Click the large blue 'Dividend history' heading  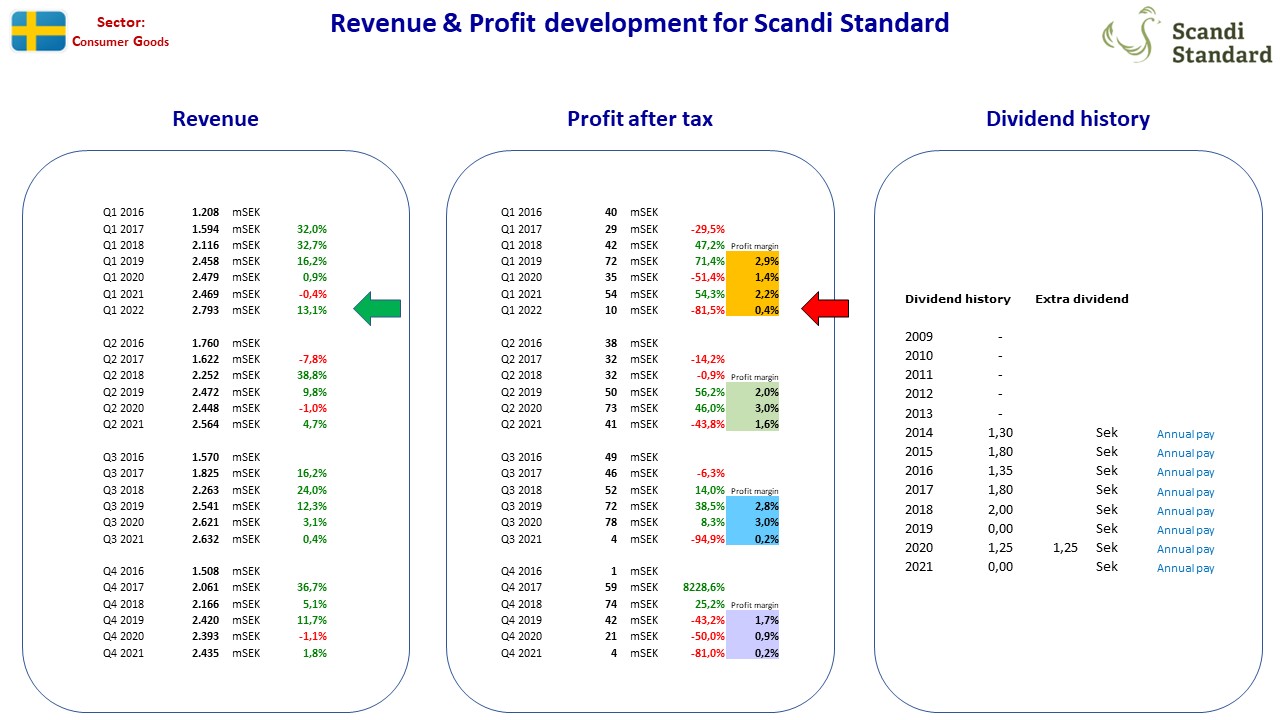tap(1068, 119)
